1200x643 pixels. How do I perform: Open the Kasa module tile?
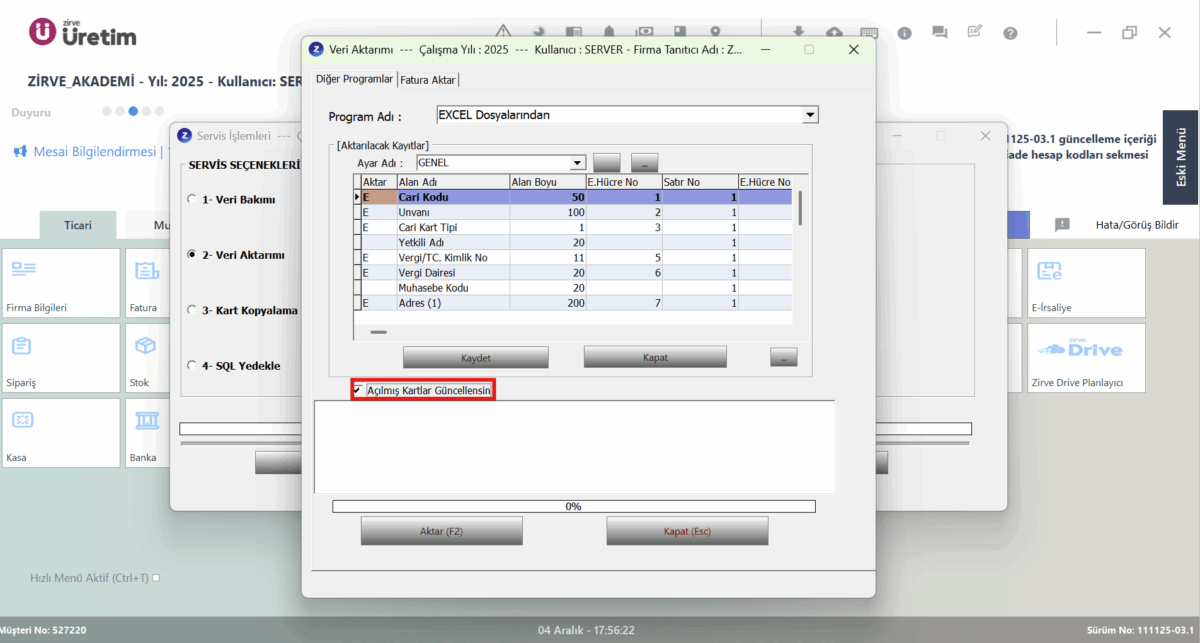60,434
